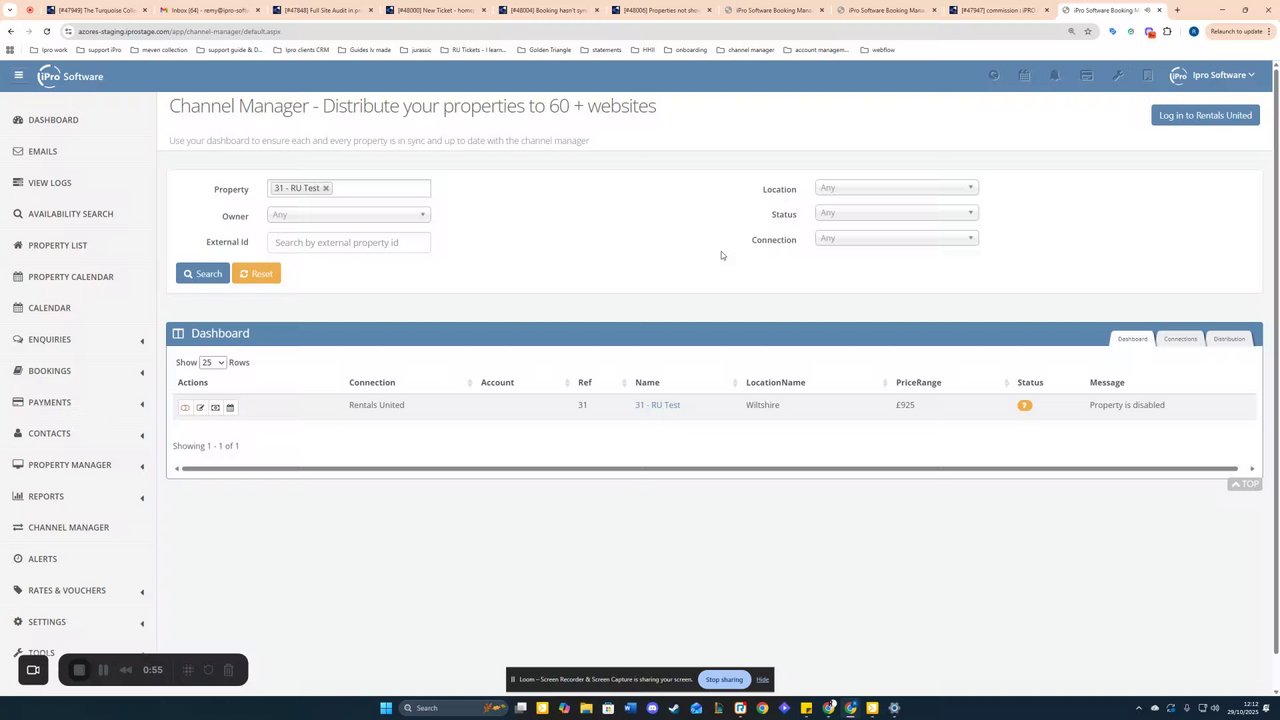Open File Explorer from the taskbar
This screenshot has width=1280, height=720.
click(x=586, y=708)
